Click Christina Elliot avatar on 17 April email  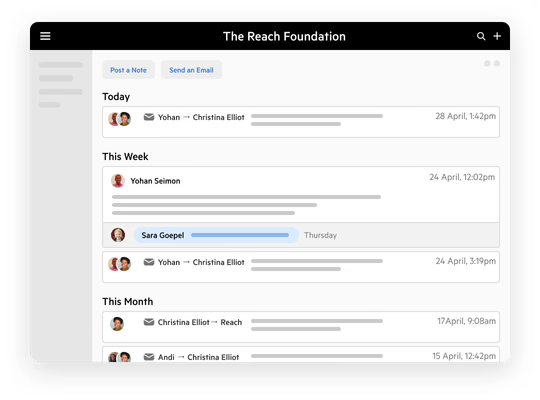click(117, 324)
